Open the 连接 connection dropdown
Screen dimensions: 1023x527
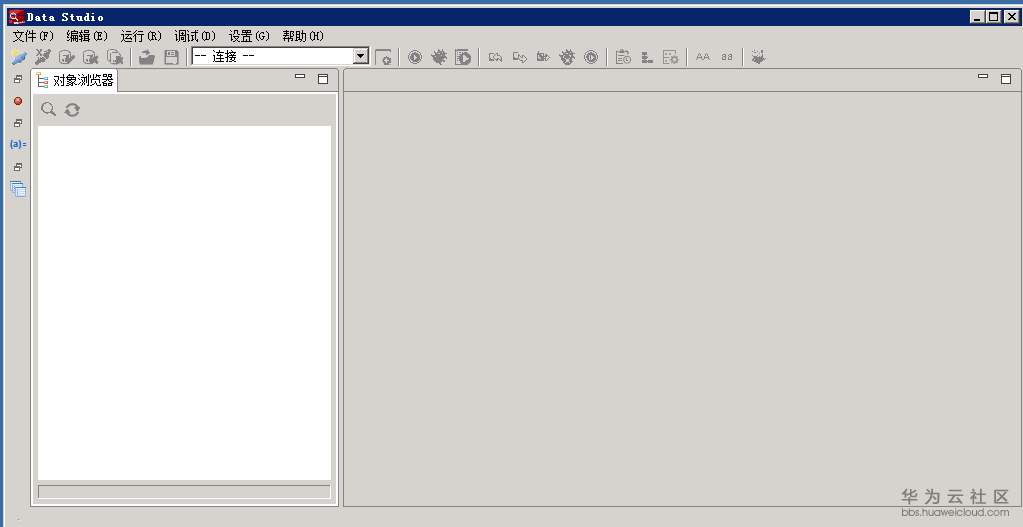(281, 56)
